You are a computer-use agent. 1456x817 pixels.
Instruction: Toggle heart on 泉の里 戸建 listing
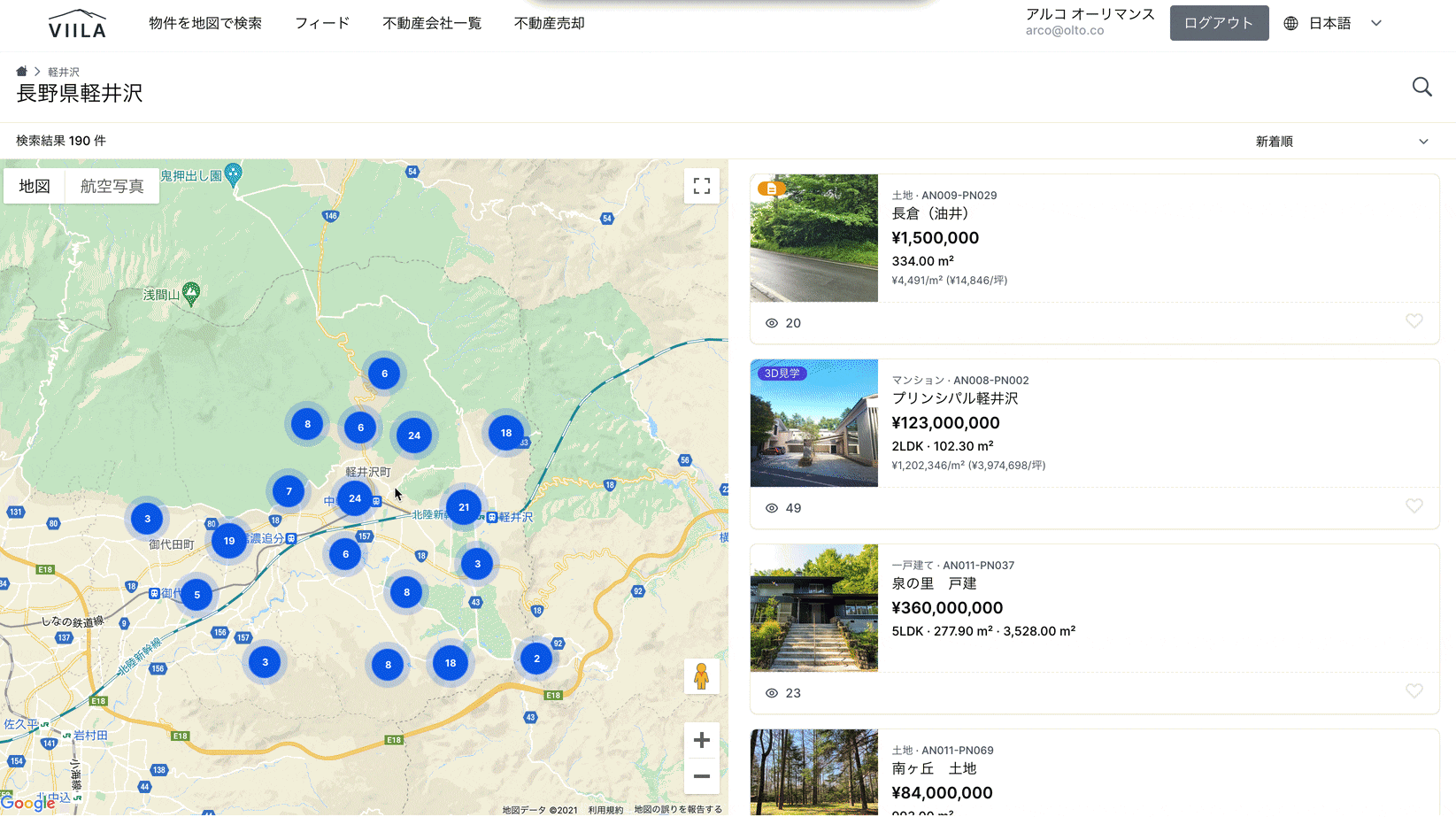click(x=1414, y=691)
